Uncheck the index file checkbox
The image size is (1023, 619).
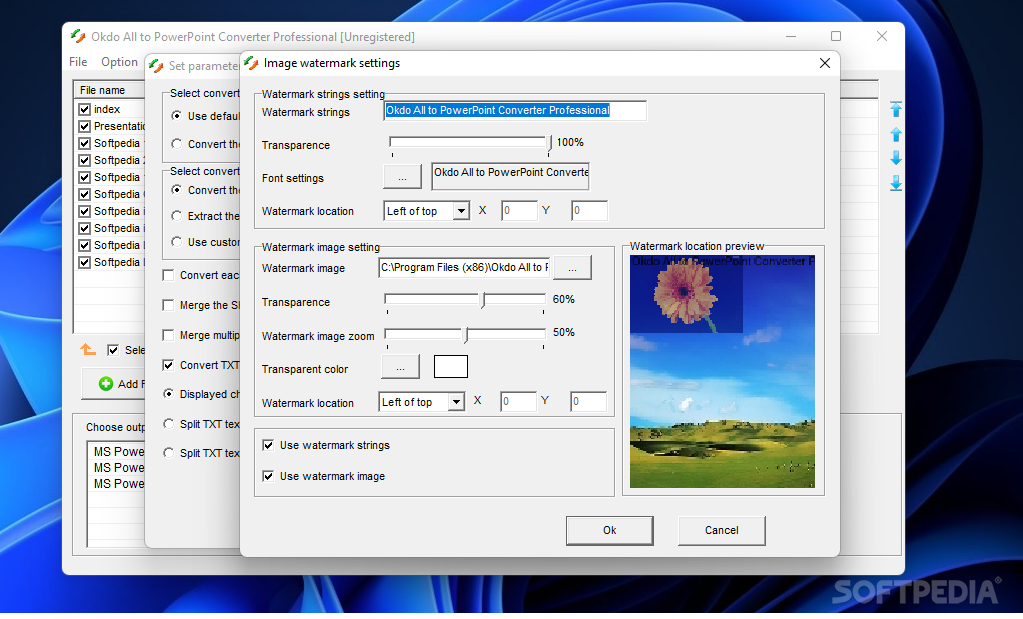(84, 109)
